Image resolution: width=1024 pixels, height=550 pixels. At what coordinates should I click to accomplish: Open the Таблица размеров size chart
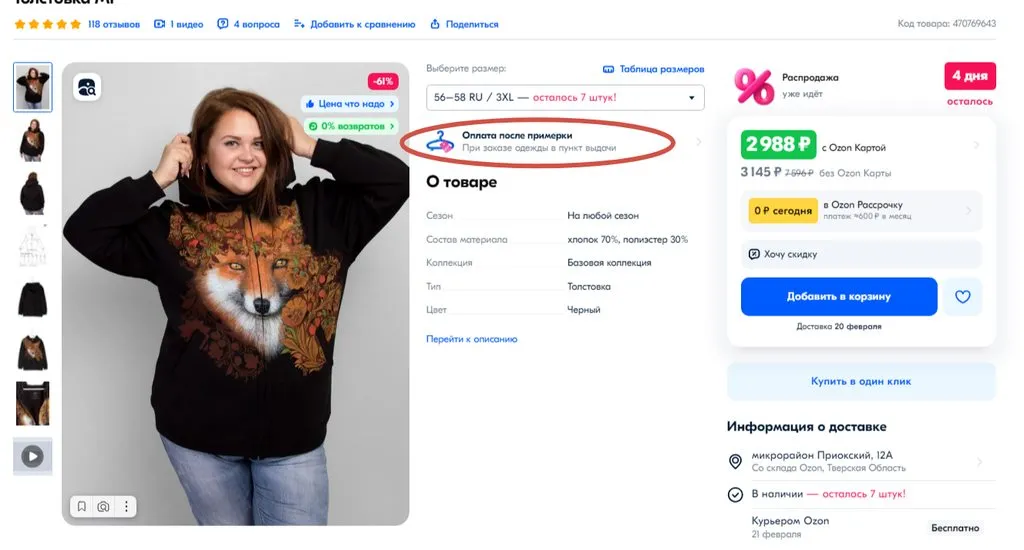[x=654, y=69]
